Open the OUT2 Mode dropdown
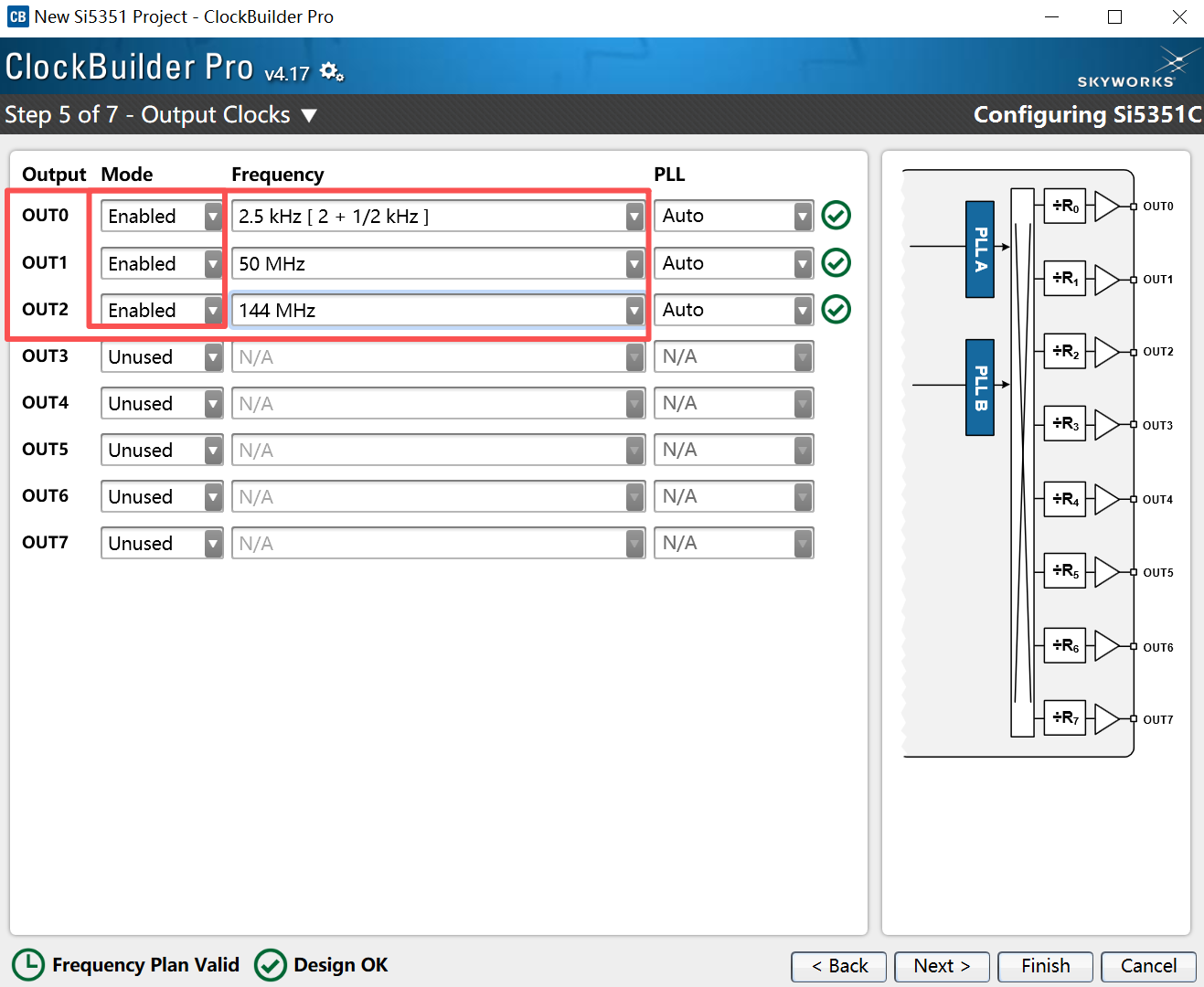This screenshot has width=1204, height=987. [x=162, y=311]
